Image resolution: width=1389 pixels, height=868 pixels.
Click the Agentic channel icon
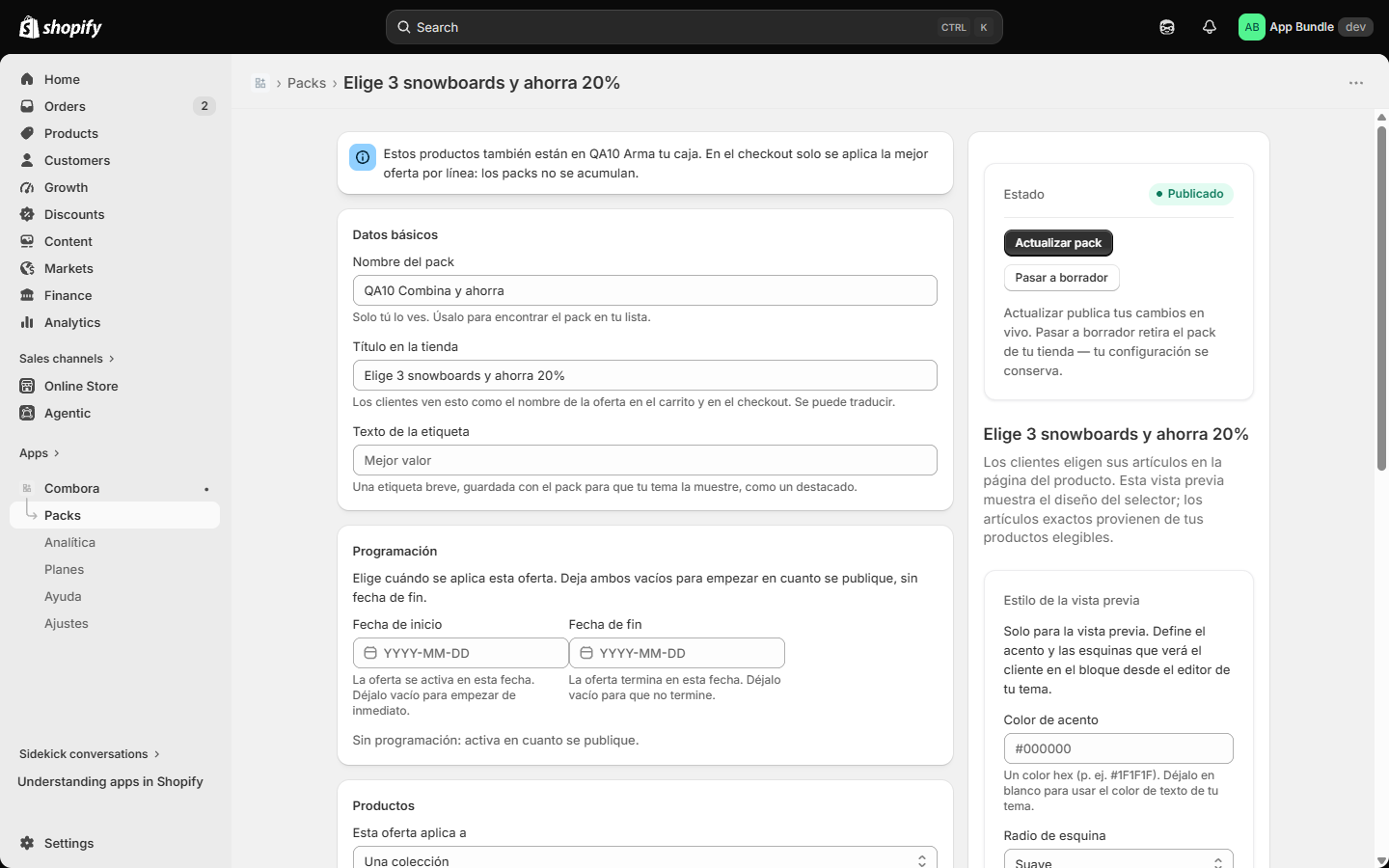[x=27, y=413]
